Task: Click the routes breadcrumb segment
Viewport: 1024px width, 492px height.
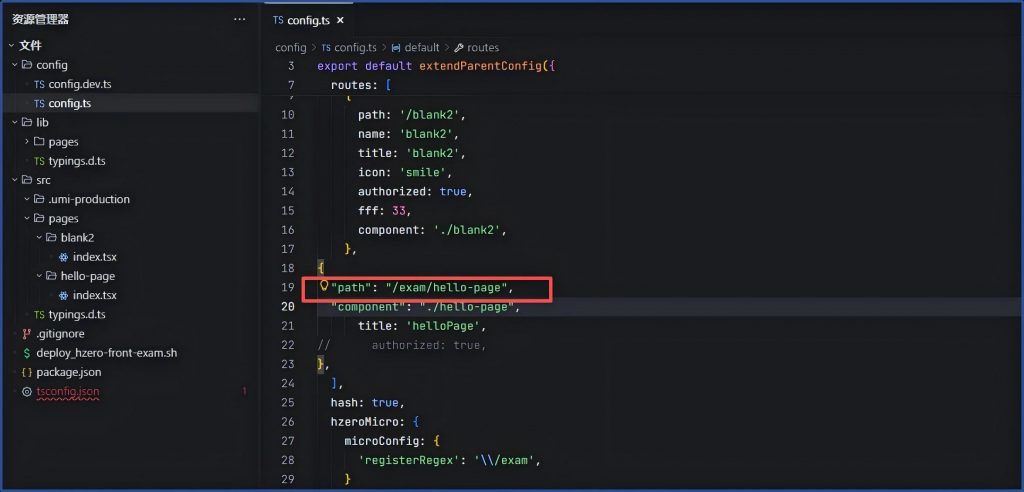Action: (x=482, y=47)
